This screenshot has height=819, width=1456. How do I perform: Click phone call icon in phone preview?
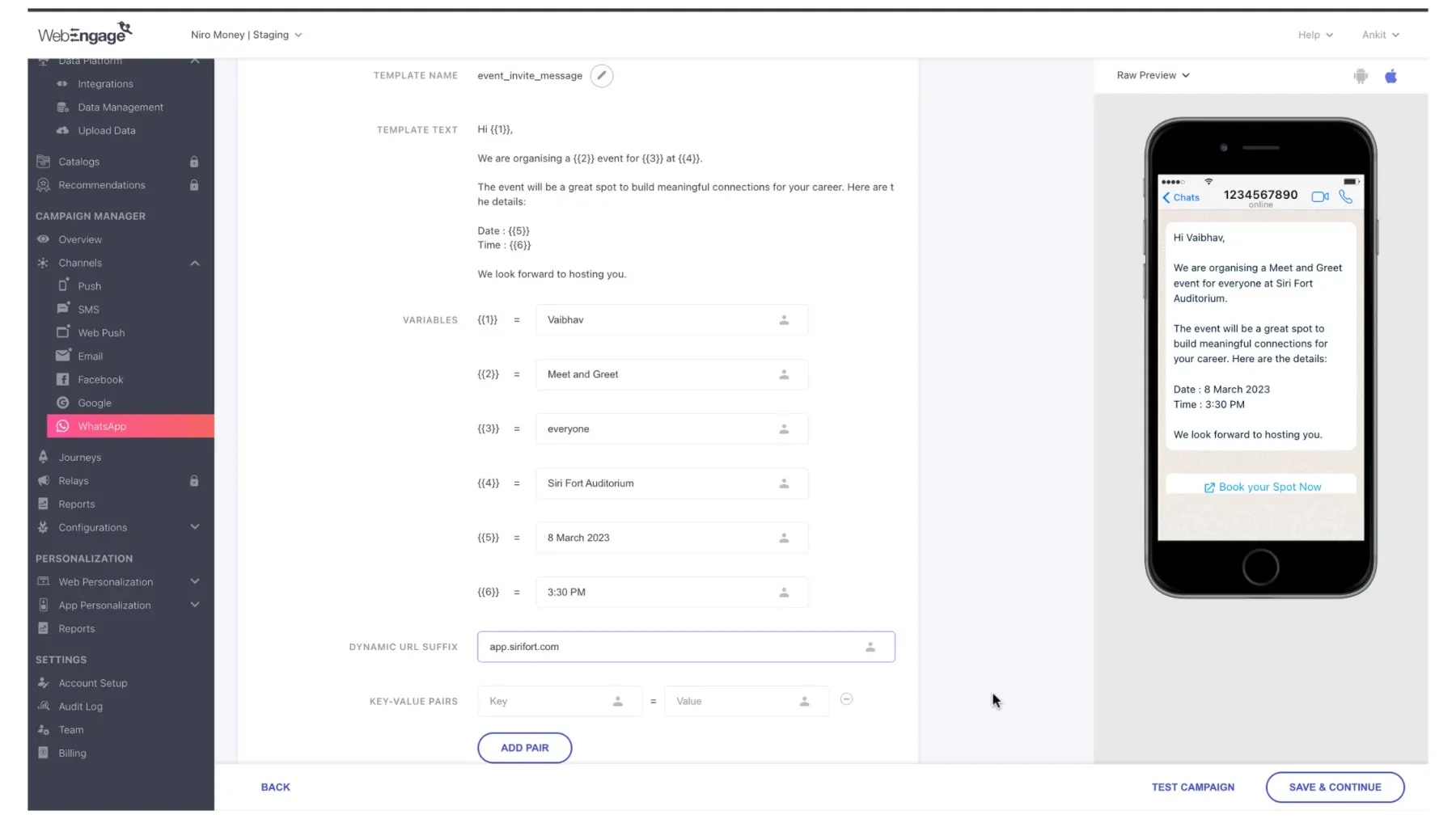(x=1346, y=196)
